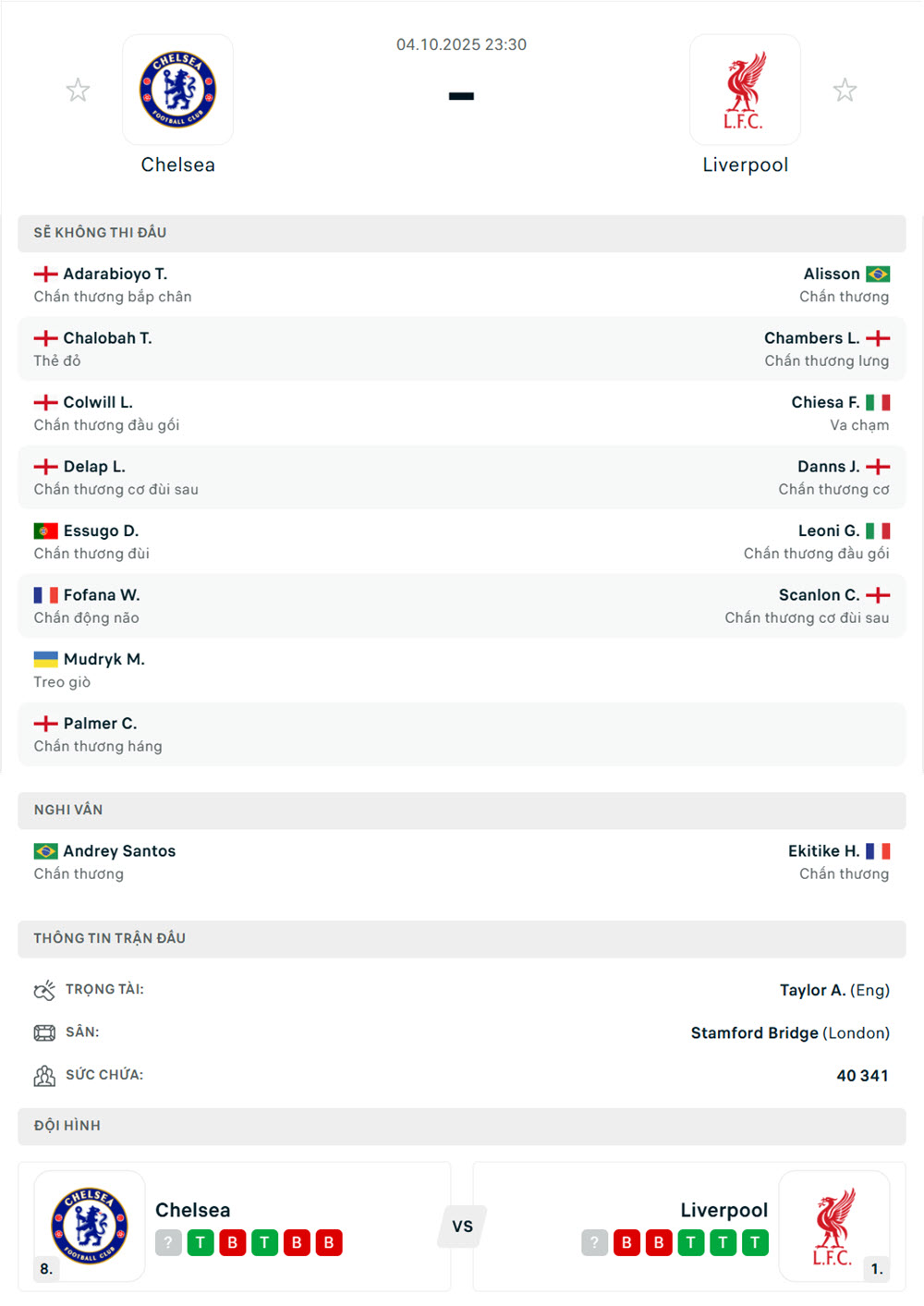Click the Chelsea logo in the ĐỘI HÌNH section
Screen dimensions: 924x1306
click(x=90, y=1226)
